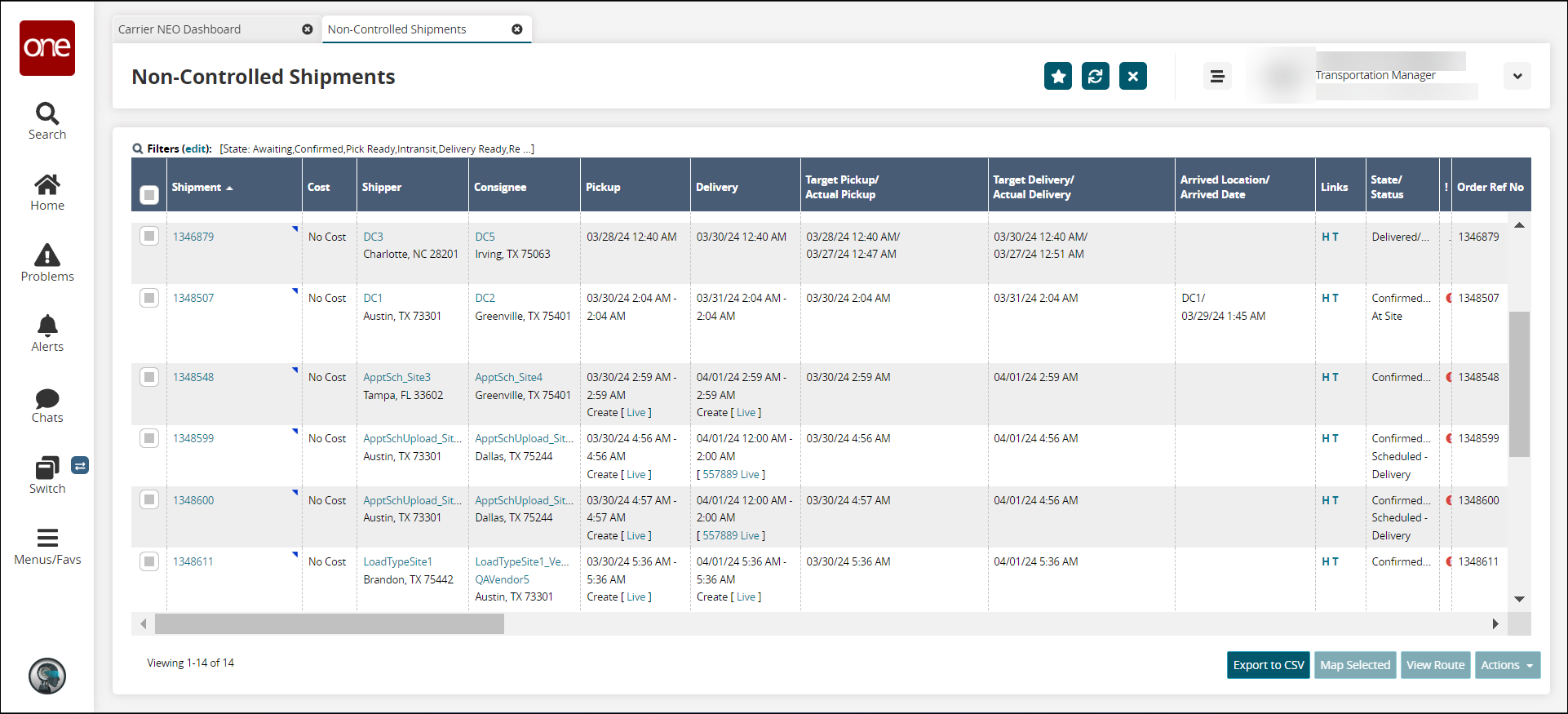This screenshot has width=1568, height=714.
Task: Click the View Route button
Action: coord(1436,665)
